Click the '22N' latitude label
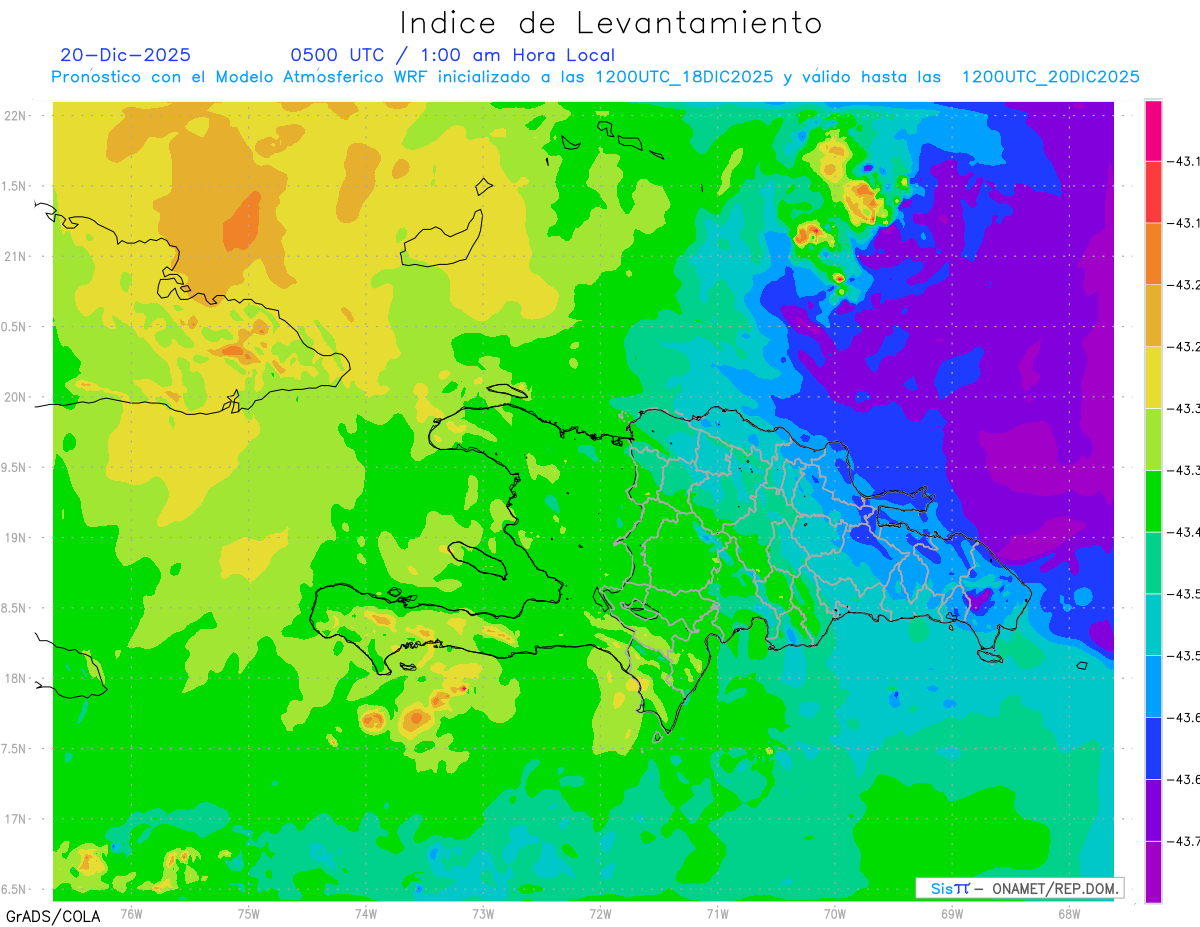 coord(16,116)
